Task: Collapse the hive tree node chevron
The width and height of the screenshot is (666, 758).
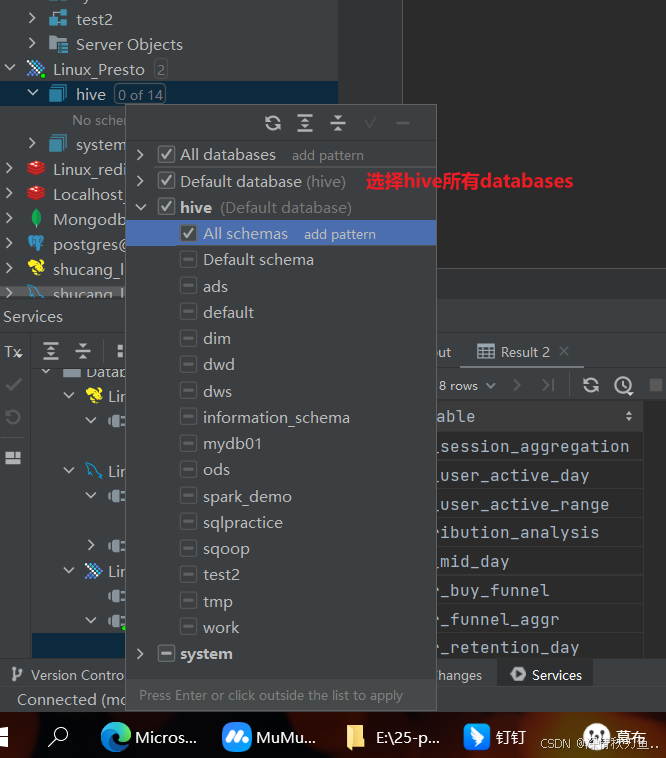Action: [33, 92]
